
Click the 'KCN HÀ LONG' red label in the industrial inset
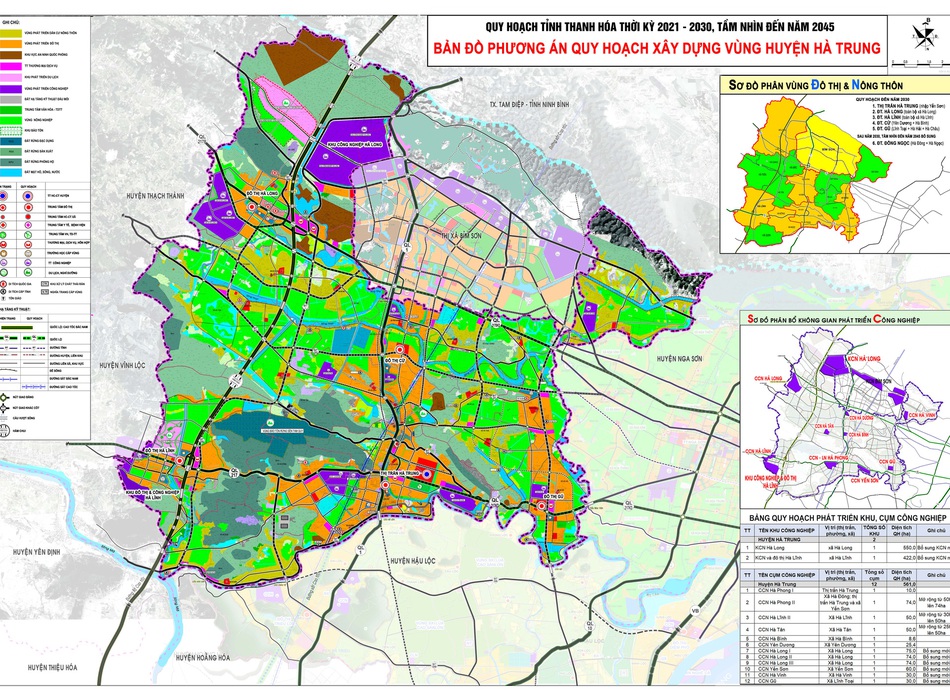864,359
